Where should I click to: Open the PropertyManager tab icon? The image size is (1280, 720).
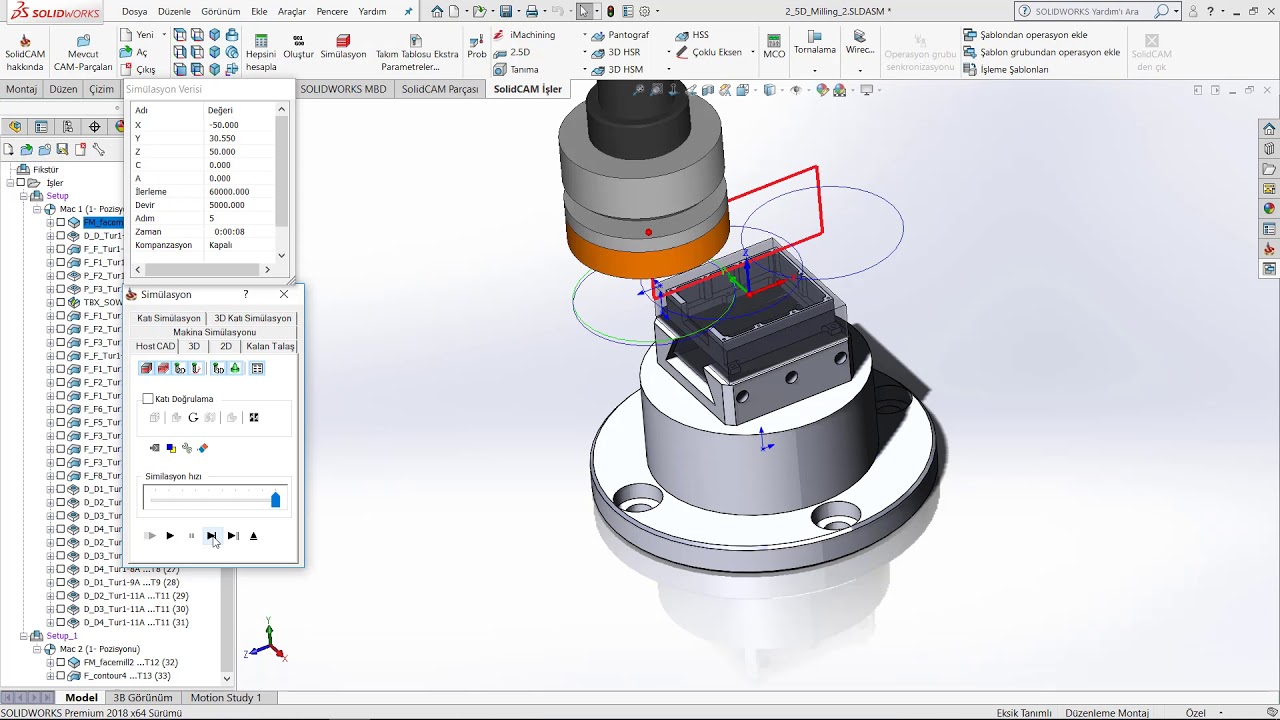[x=41, y=127]
